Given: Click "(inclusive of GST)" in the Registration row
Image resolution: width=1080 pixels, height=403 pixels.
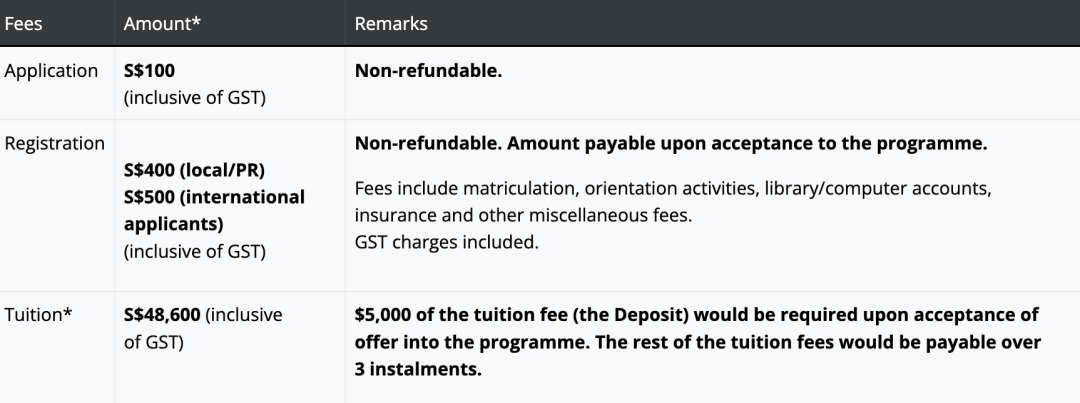Looking at the screenshot, I should 194,251.
